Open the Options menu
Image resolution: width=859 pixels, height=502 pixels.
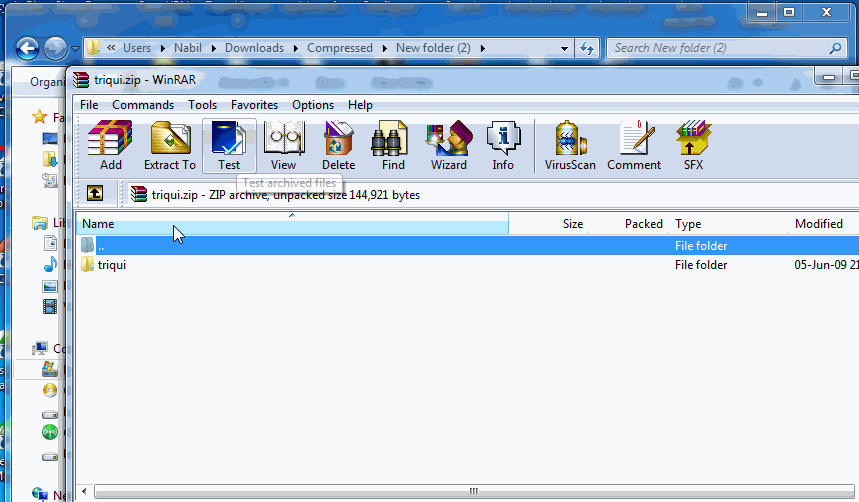point(313,105)
